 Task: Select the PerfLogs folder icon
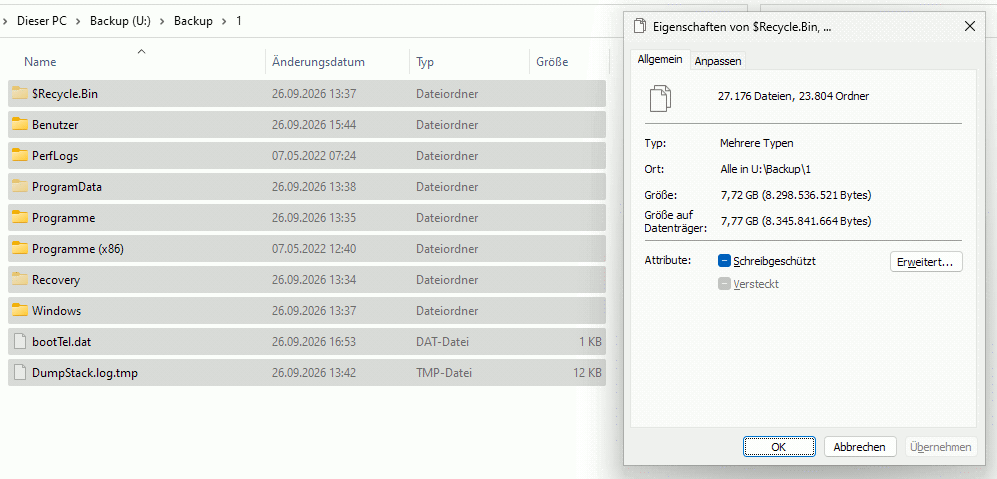tap(20, 156)
